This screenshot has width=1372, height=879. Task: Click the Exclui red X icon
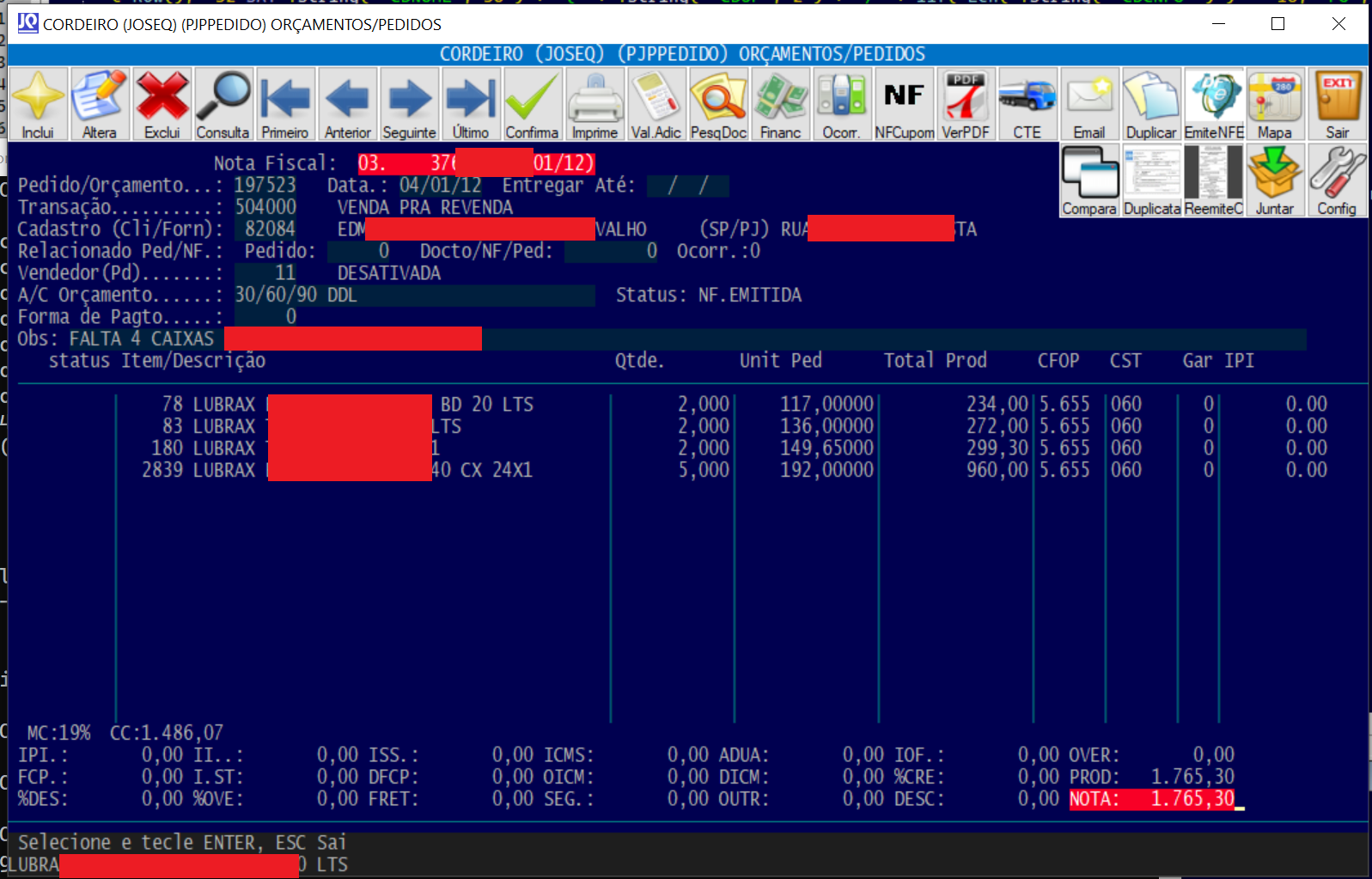(162, 104)
